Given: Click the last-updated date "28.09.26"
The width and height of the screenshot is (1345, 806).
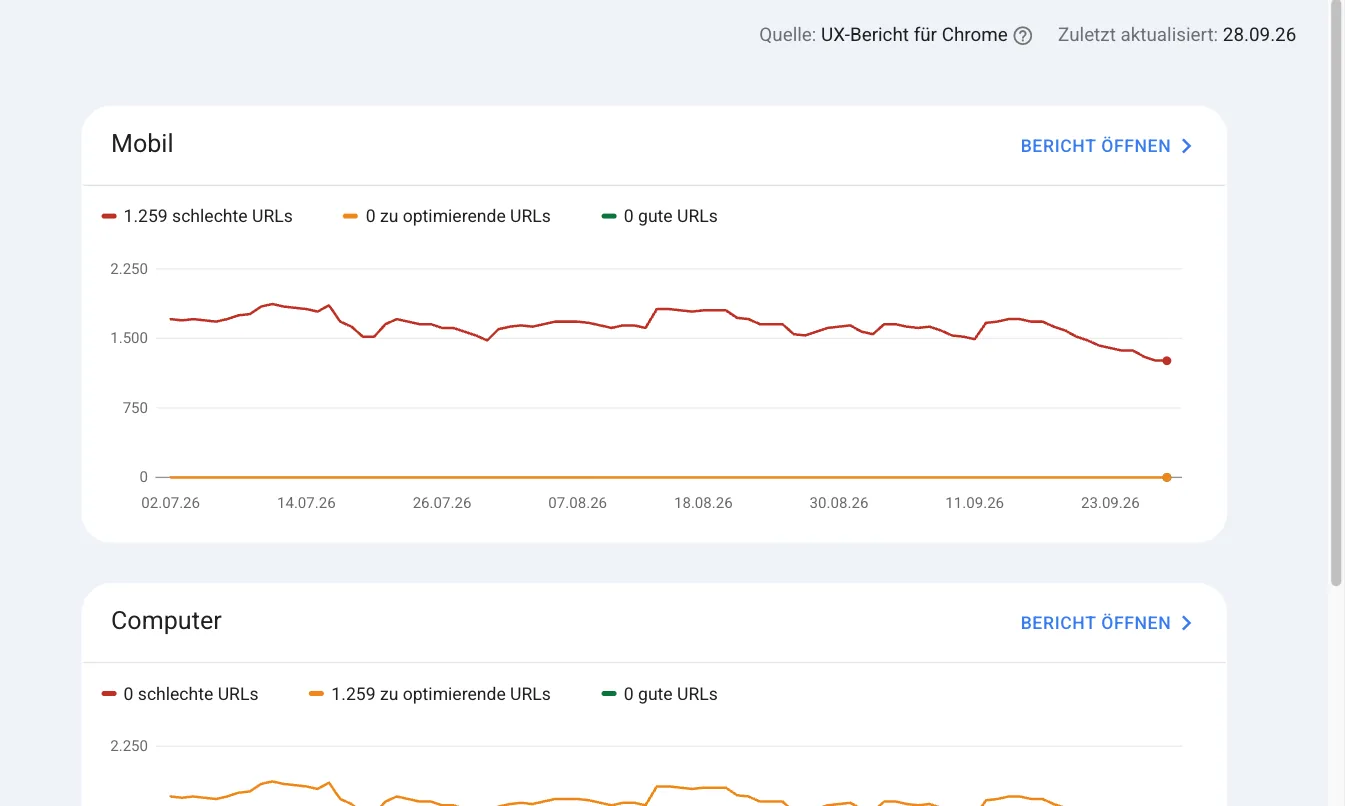Looking at the screenshot, I should (1259, 35).
